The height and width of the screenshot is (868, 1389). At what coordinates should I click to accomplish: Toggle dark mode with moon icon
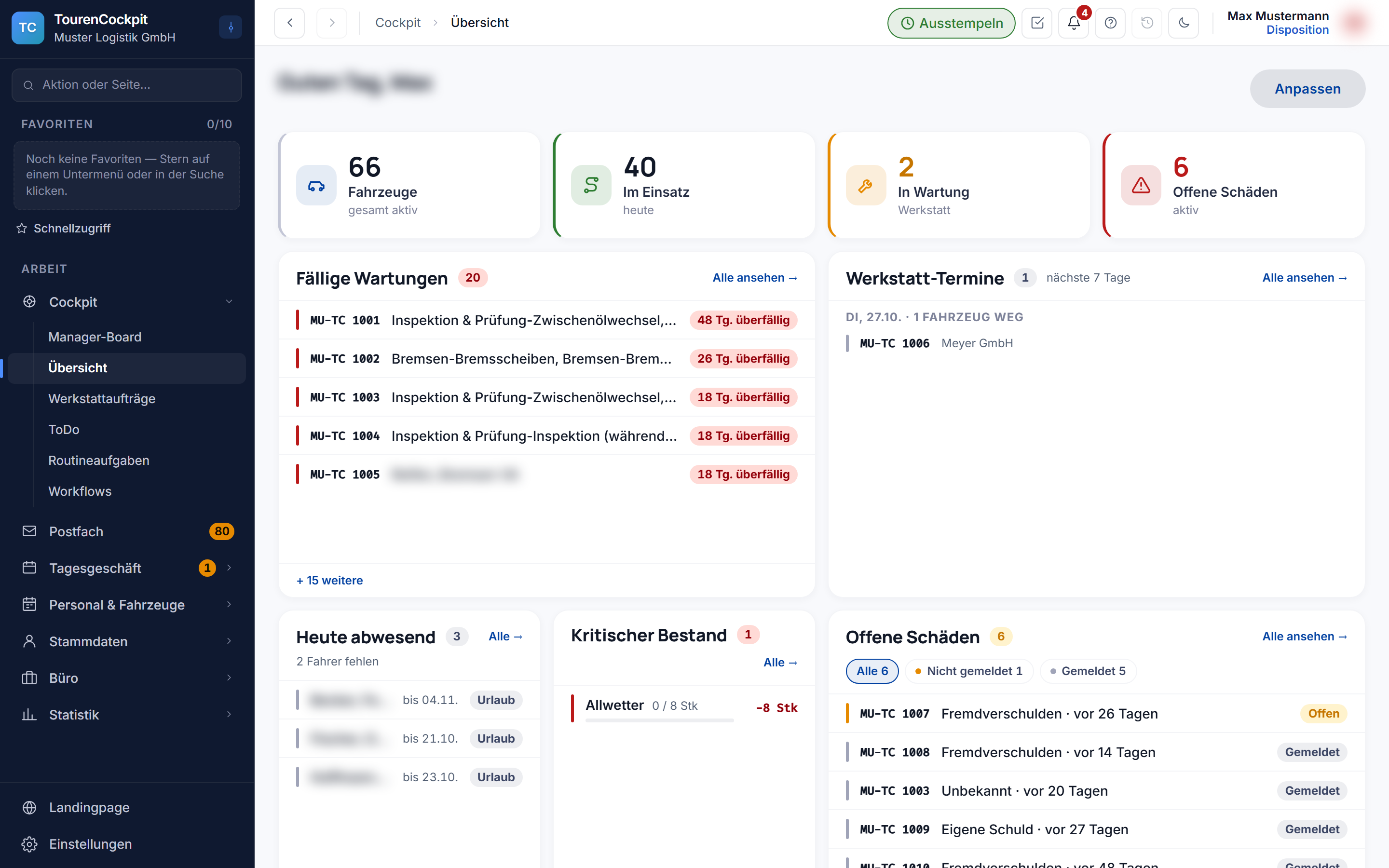pyautogui.click(x=1184, y=23)
